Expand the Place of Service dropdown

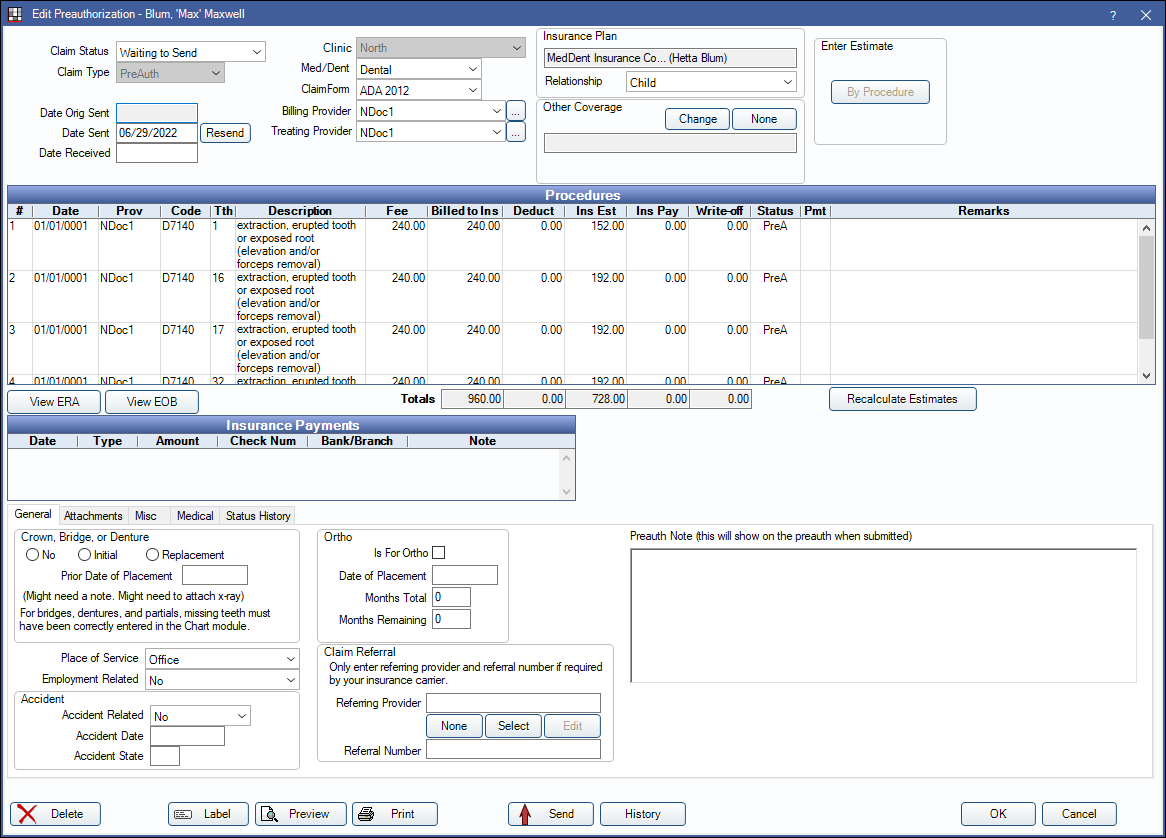(222, 660)
